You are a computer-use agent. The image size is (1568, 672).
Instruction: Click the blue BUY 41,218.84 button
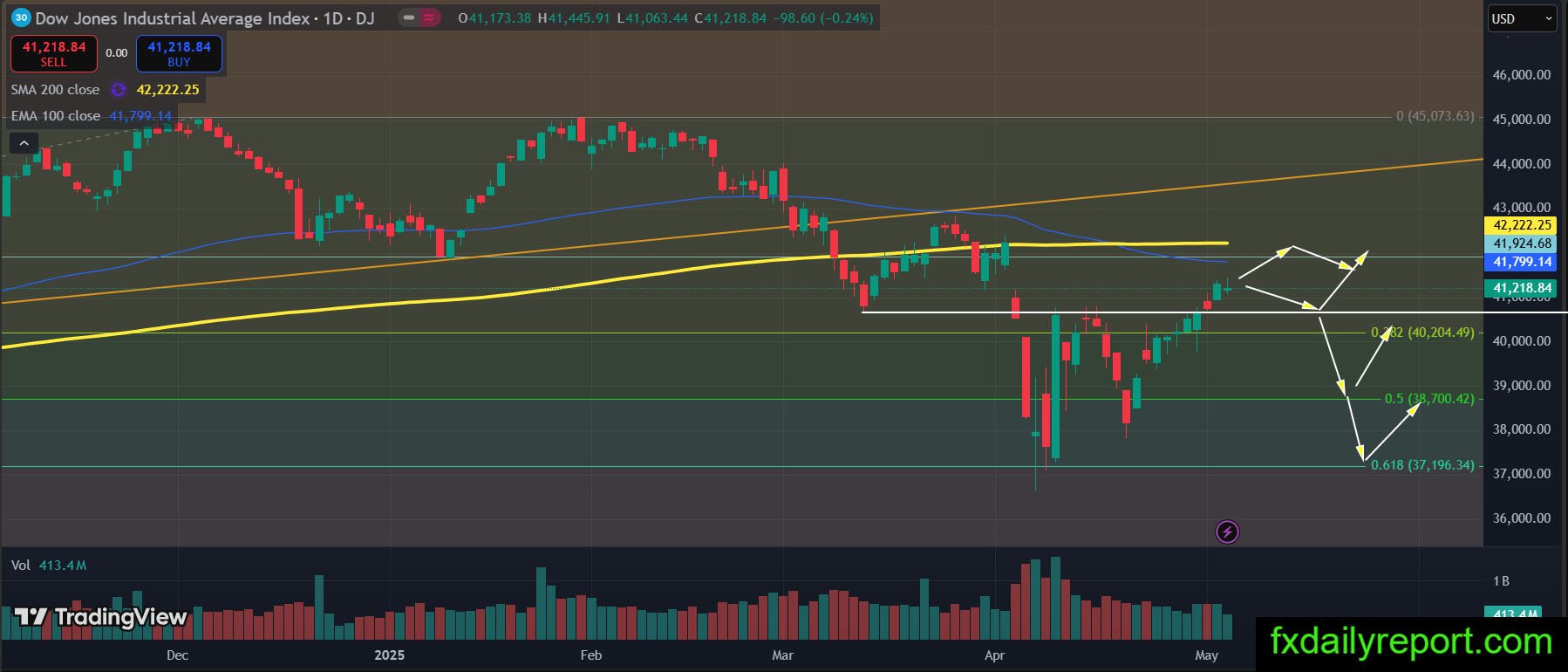click(179, 53)
